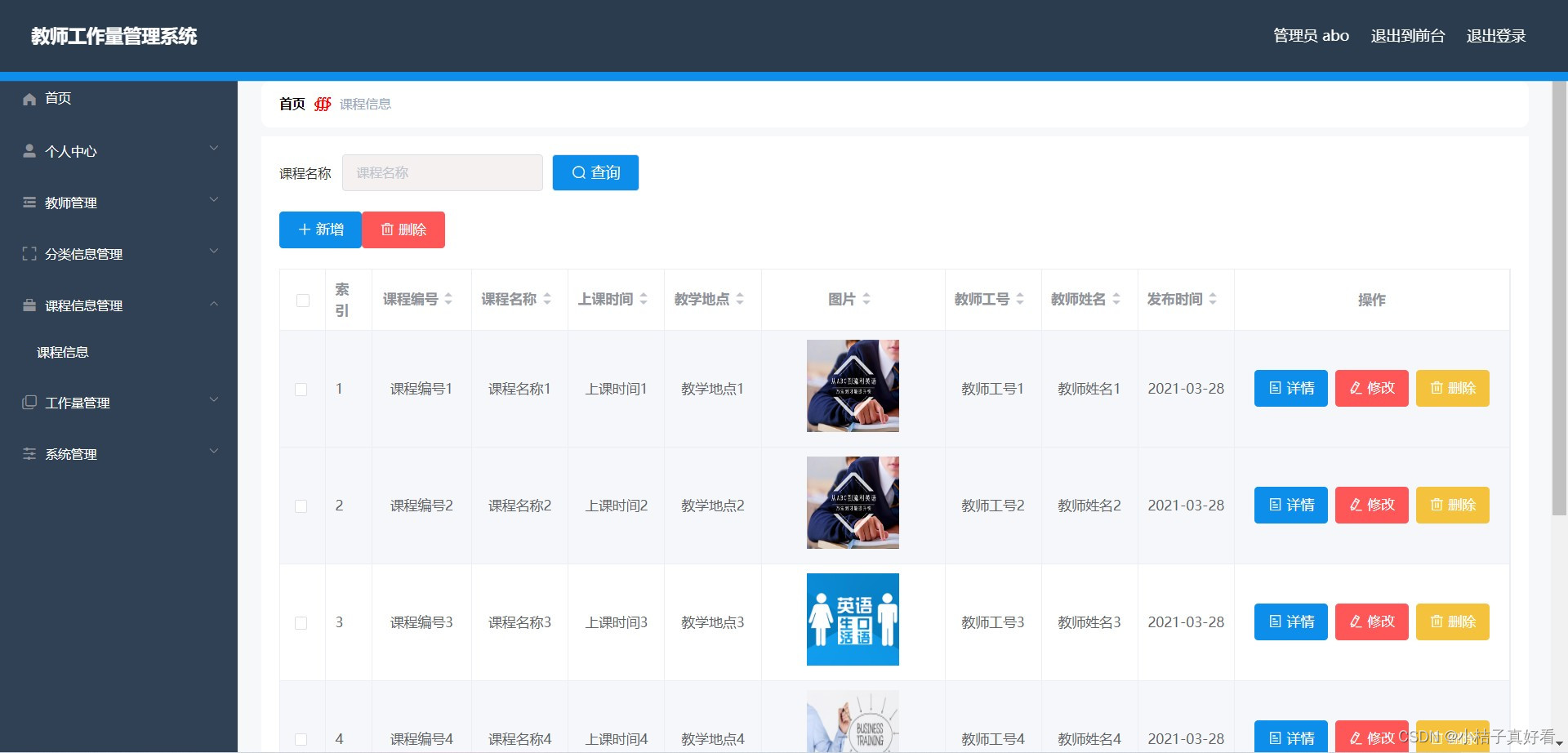Viewport: 1568px width, 753px height.
Task: Click yellow 删除 for 课程编号1
Action: [x=1452, y=388]
